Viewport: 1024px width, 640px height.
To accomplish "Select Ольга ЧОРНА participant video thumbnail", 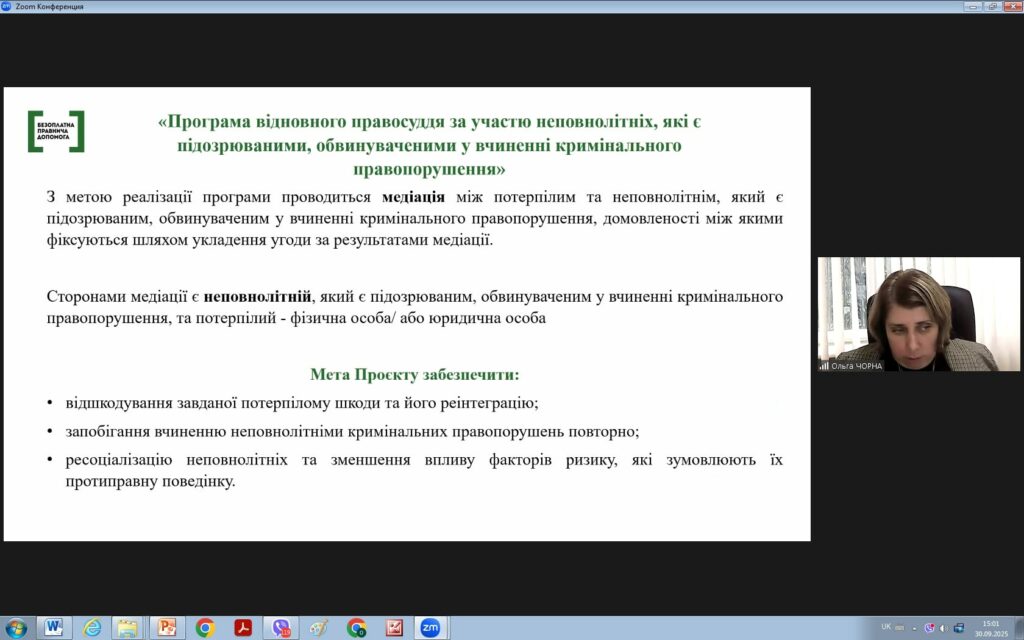I will (918, 314).
